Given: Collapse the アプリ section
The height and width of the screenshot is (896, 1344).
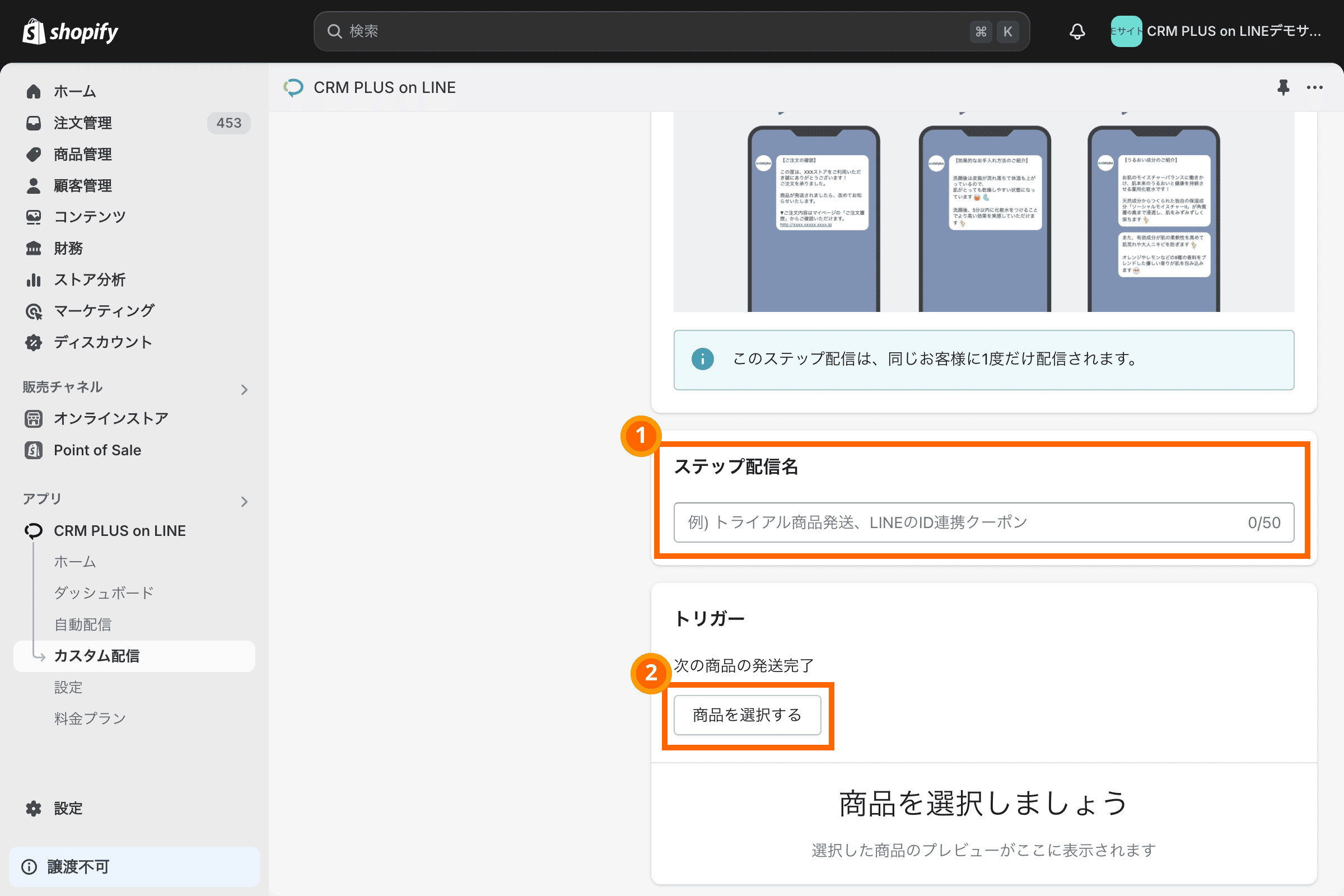Looking at the screenshot, I should pyautogui.click(x=245, y=501).
